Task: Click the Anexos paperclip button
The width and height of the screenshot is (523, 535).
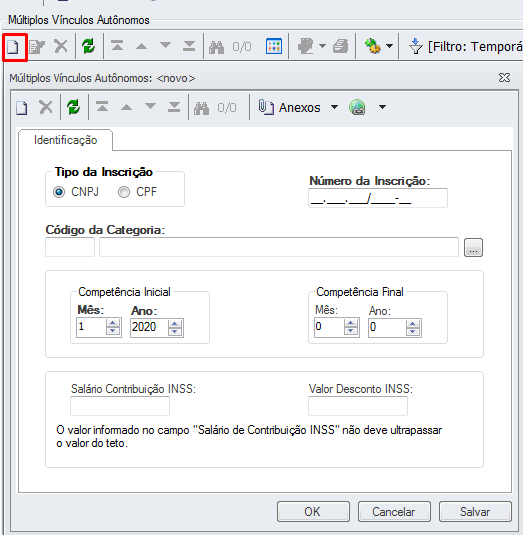Action: pyautogui.click(x=289, y=107)
